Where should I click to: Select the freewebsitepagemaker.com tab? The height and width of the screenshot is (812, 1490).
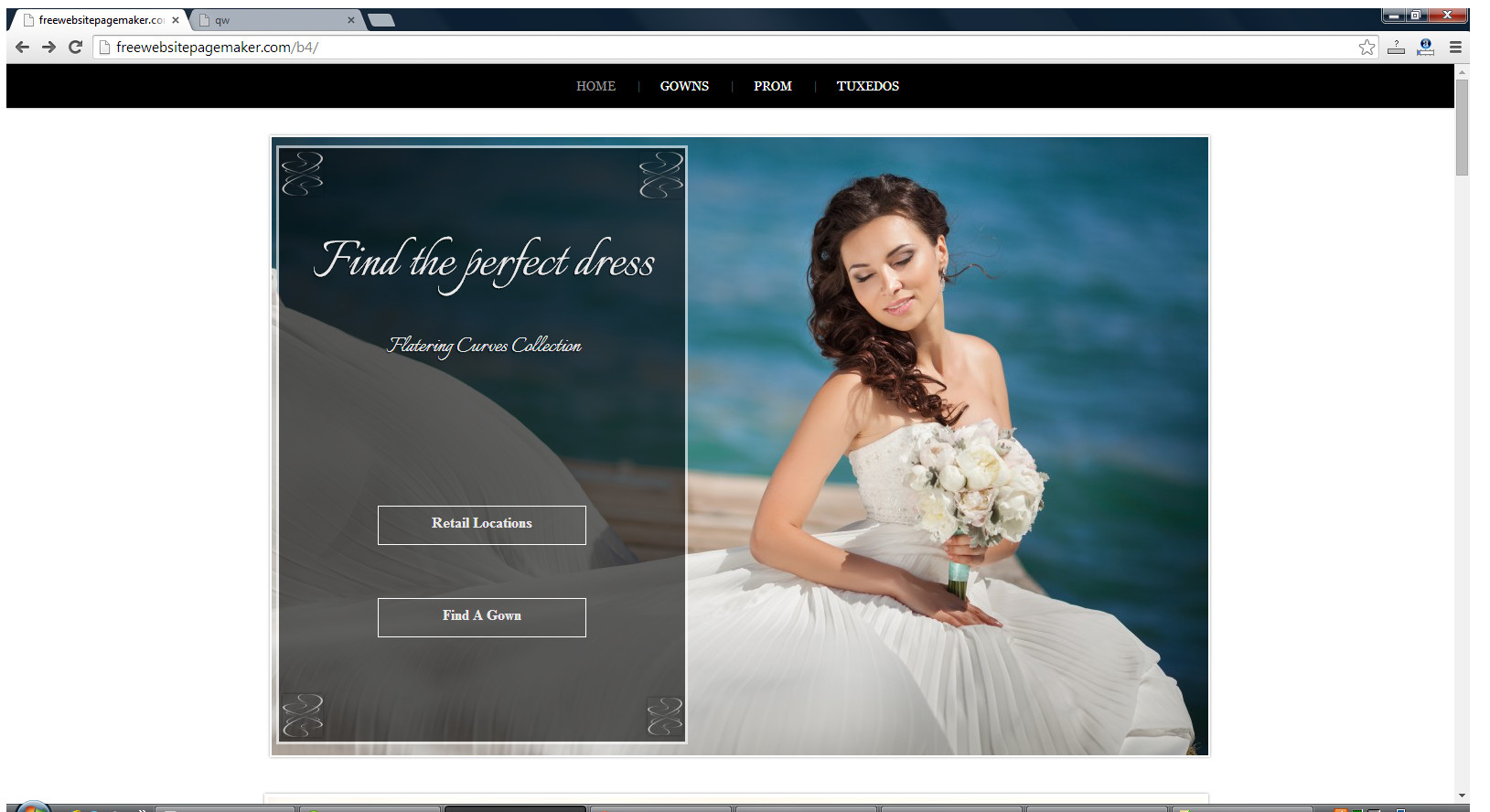coord(99,20)
